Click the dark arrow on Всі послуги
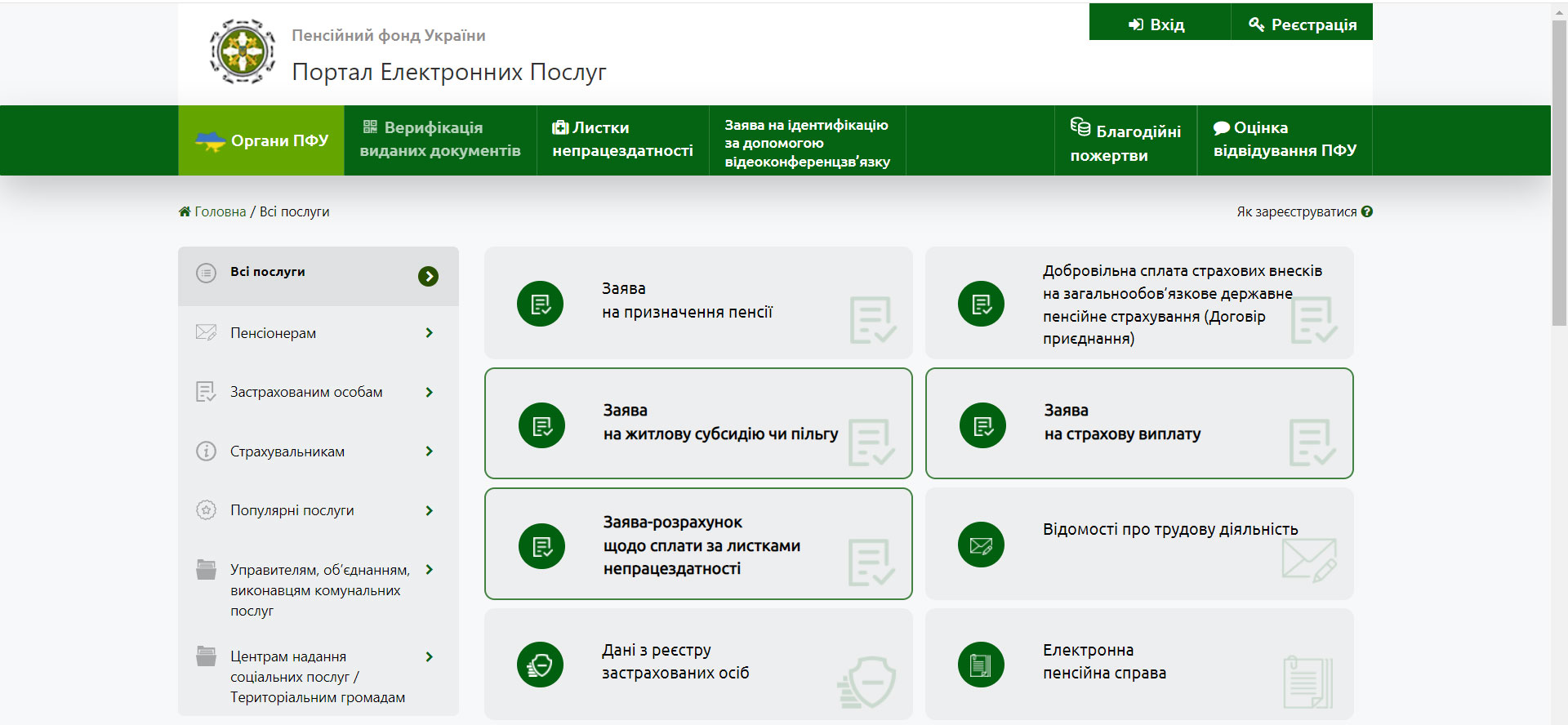This screenshot has width=1568, height=725. [x=428, y=277]
